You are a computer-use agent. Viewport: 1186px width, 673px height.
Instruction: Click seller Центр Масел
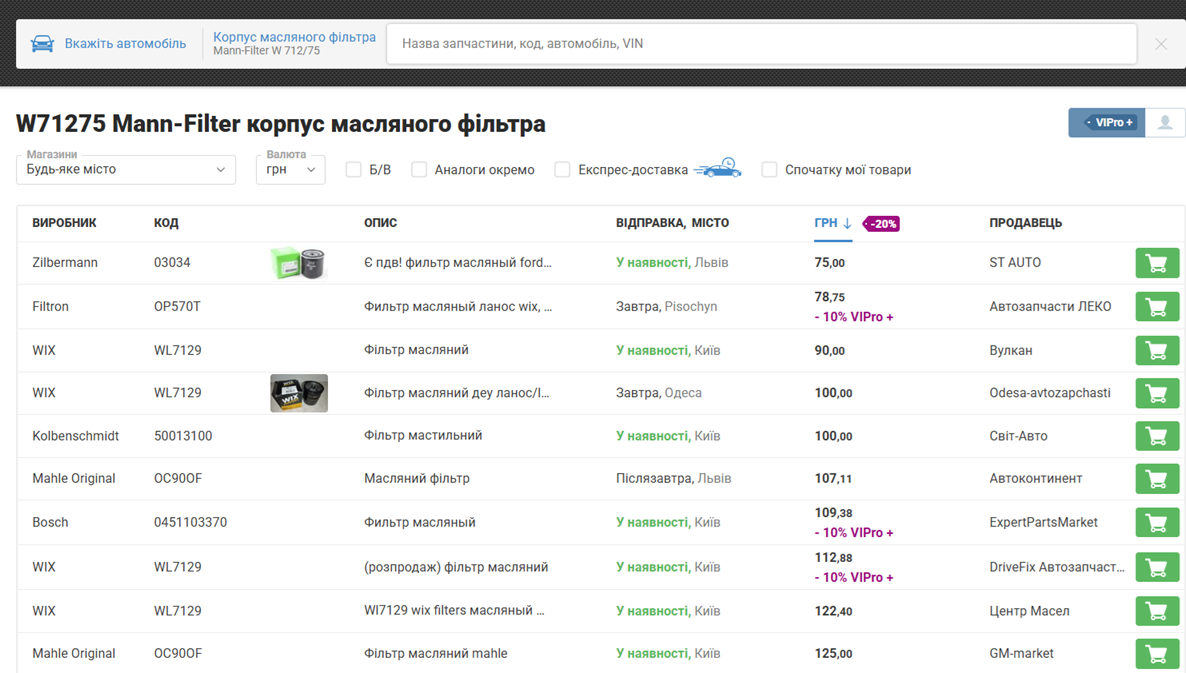1029,611
